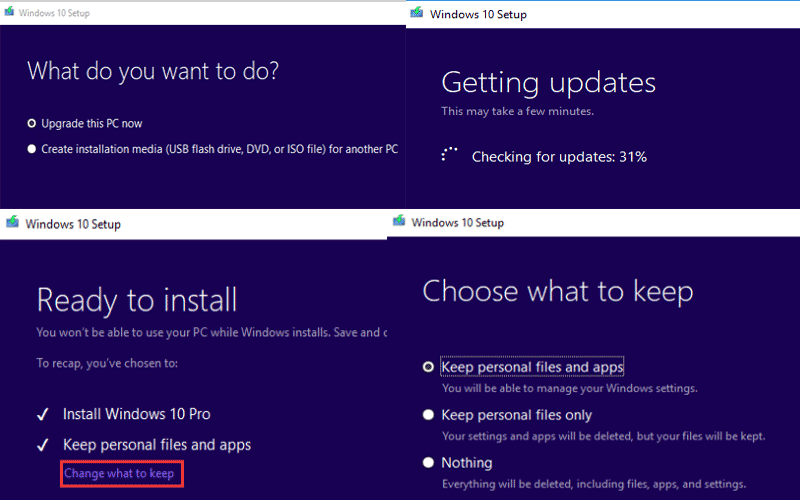Click setup icon in 'Getting updates' window title bar
The height and width of the screenshot is (500, 800).
coord(416,12)
